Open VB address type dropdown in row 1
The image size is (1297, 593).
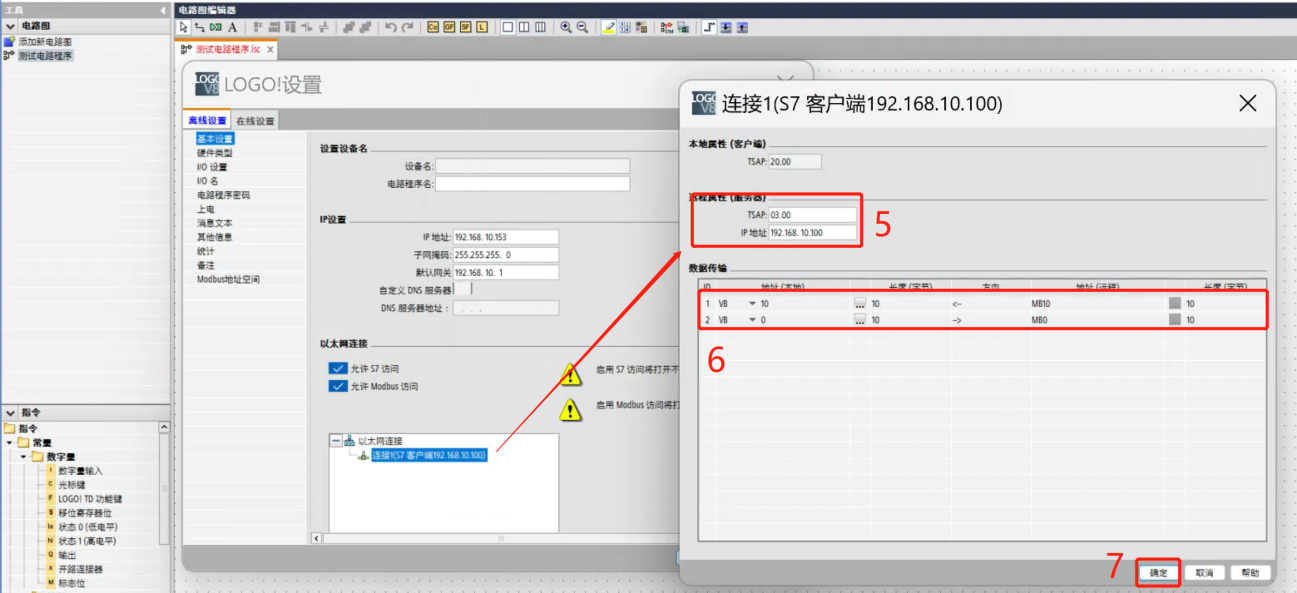[752, 303]
